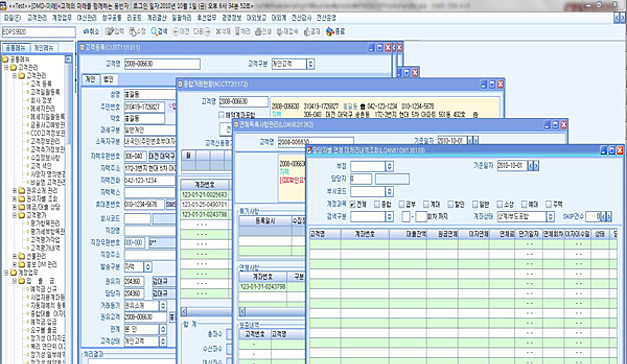Click the 계정업무 folder icon in the tree
This screenshot has height=364, width=627.
[13, 272]
